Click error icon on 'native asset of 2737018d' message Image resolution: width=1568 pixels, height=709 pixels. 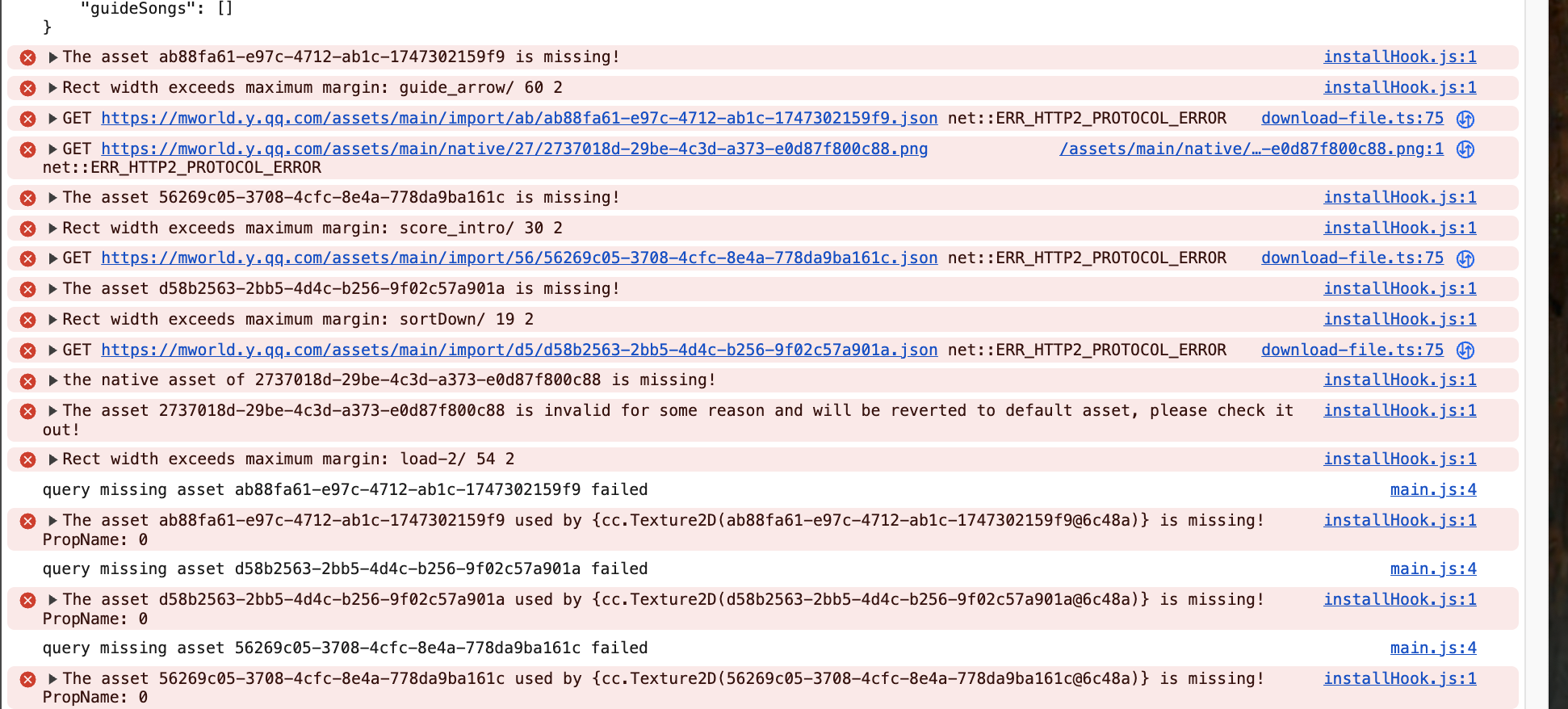tap(27, 380)
